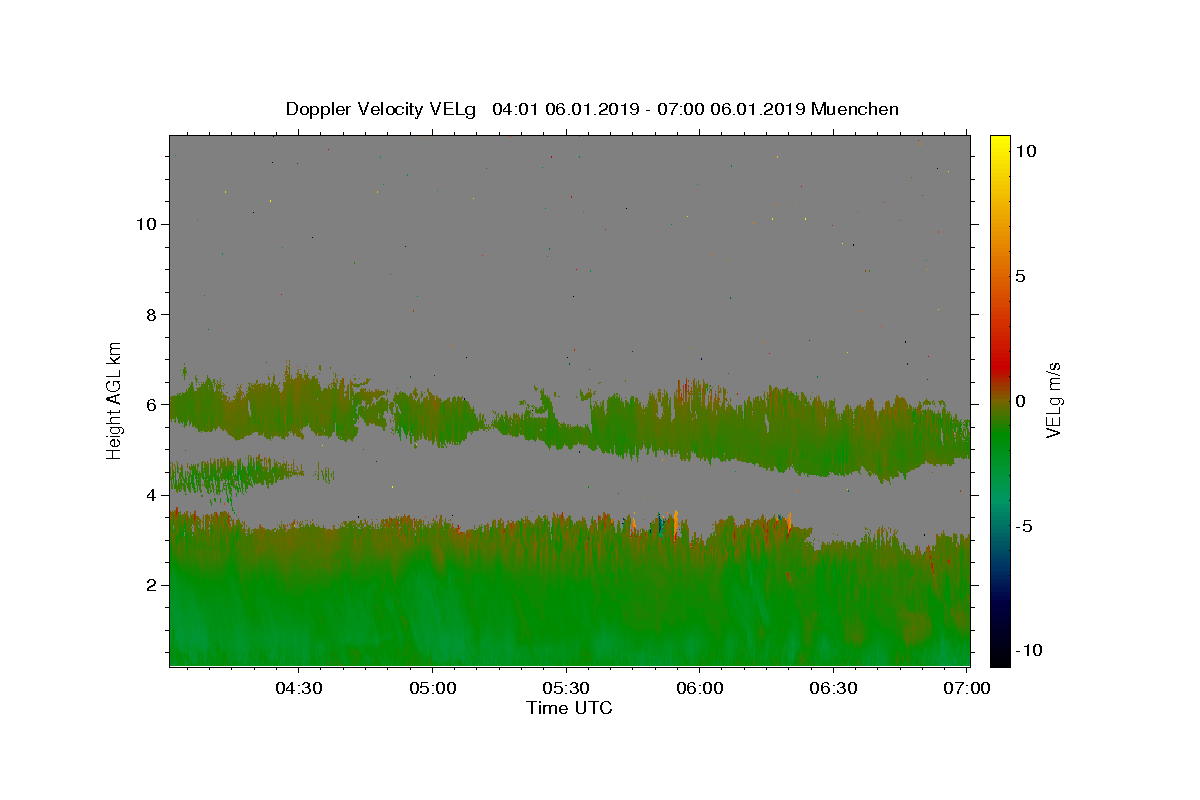Viewport: 1200px width, 800px height.
Task: Click the 'Time UTC' axis label
Action: click(569, 709)
